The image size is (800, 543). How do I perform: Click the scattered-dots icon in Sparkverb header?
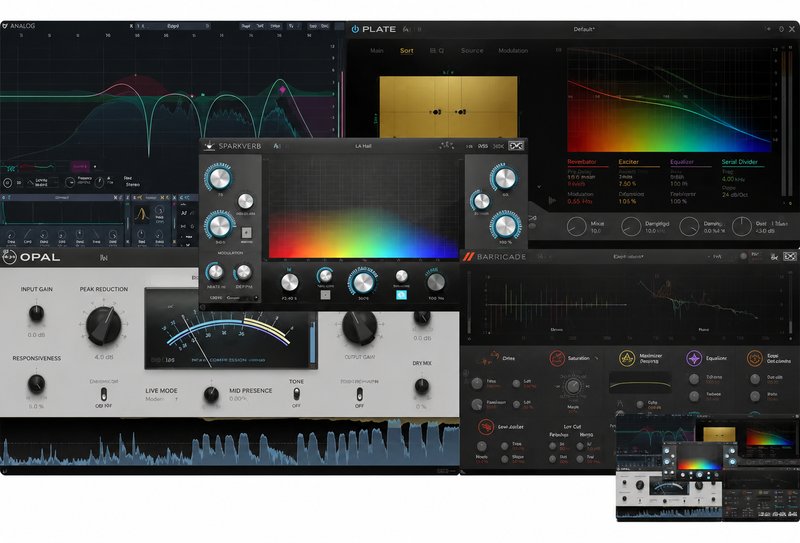(x=446, y=146)
